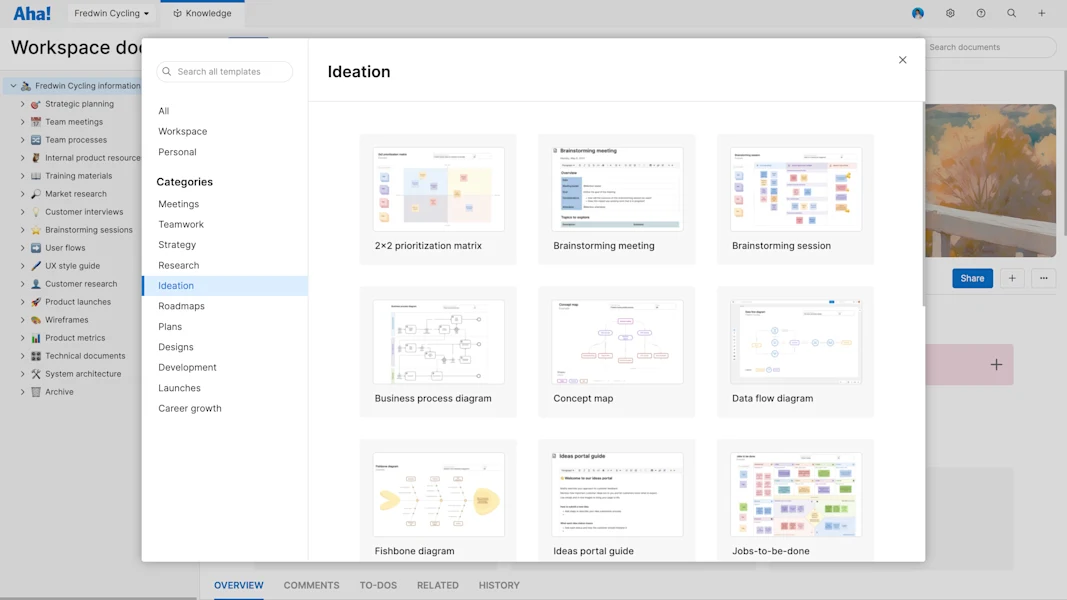
Task: Switch to the Comments tab
Action: coord(312,585)
